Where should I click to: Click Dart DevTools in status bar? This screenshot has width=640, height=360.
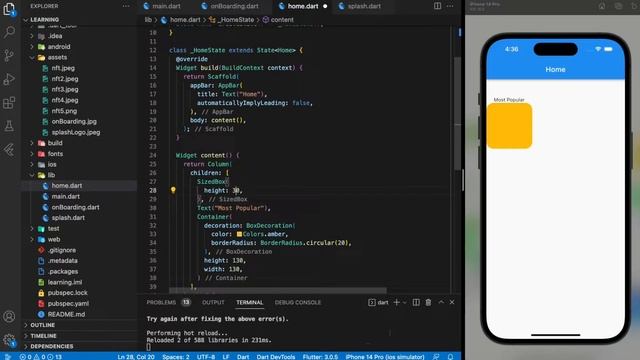click(x=276, y=357)
